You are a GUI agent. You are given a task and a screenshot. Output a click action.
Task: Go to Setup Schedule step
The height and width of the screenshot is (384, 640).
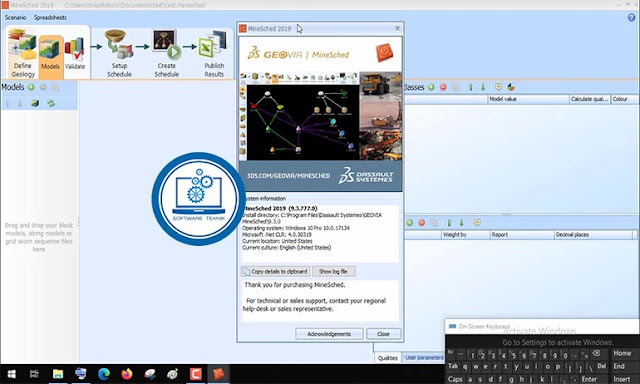coord(119,53)
